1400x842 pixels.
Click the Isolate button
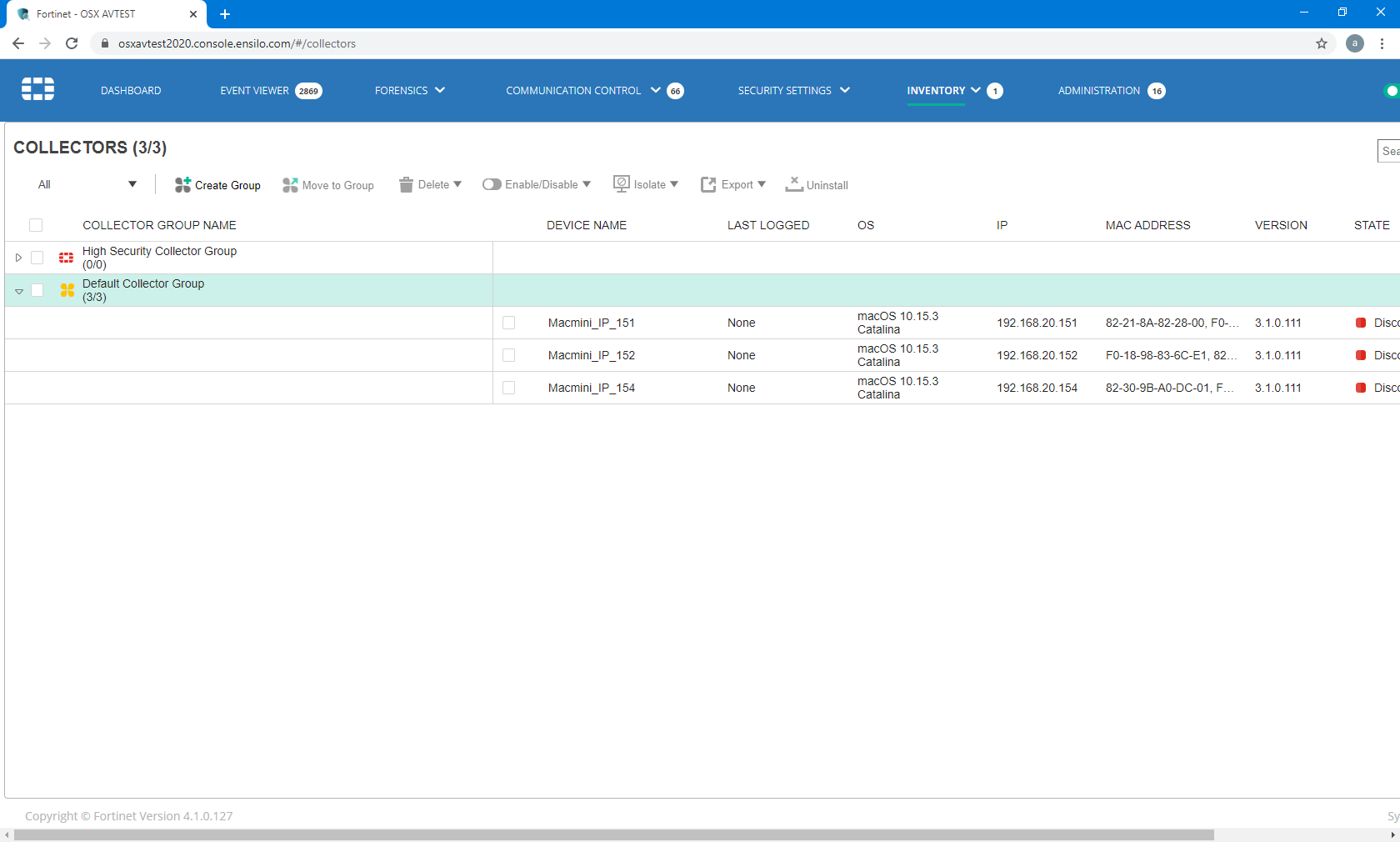click(646, 184)
